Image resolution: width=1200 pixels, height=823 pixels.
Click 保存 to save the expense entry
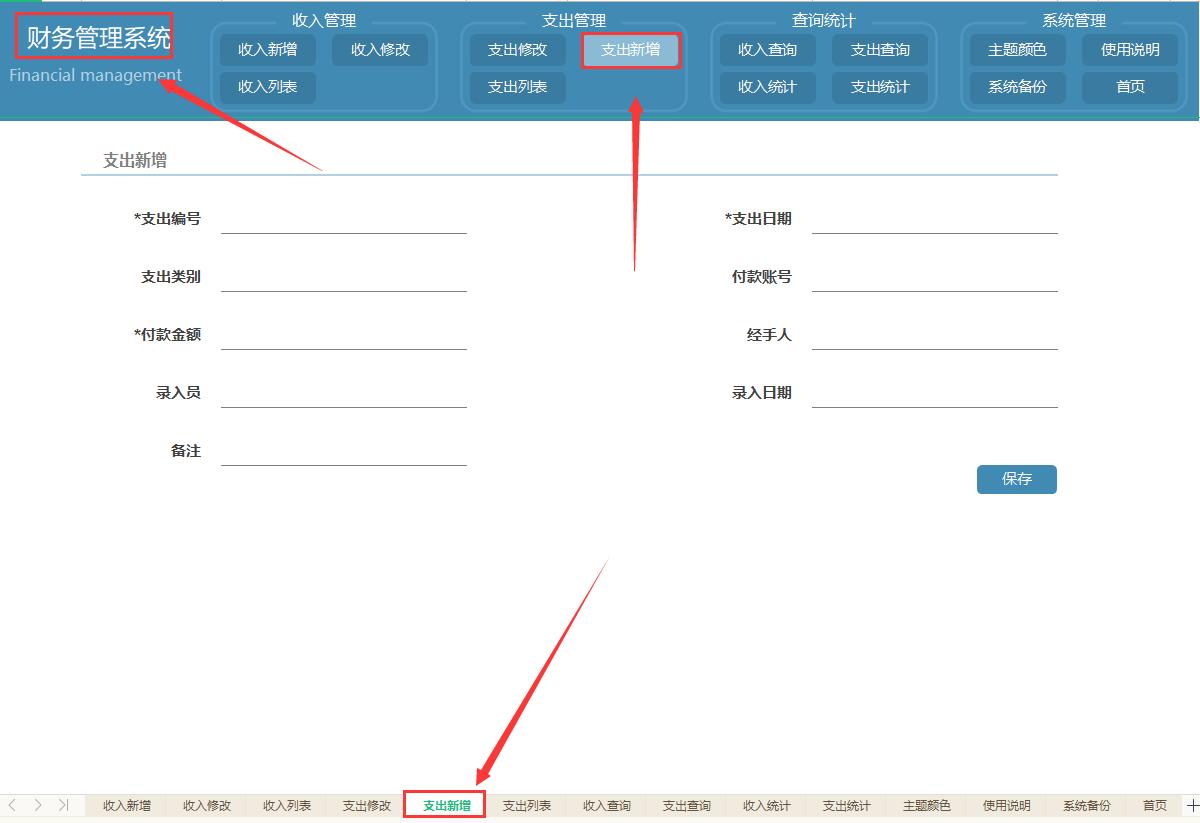click(1016, 479)
